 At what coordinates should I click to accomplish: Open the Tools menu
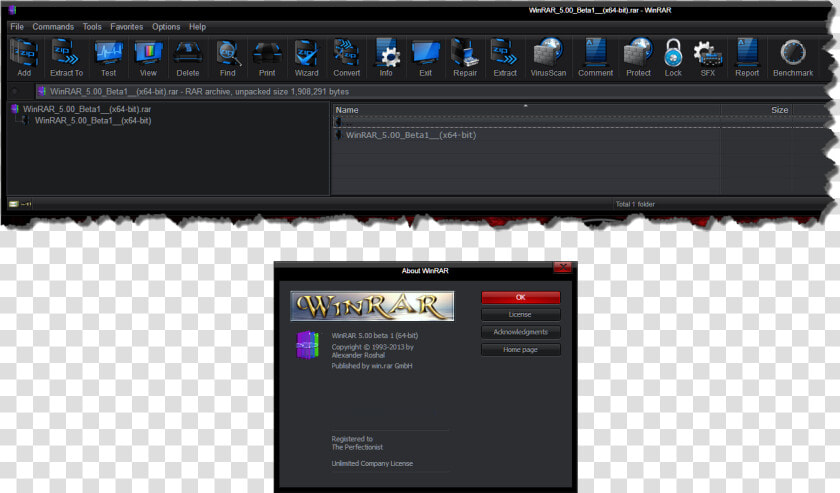coord(92,27)
